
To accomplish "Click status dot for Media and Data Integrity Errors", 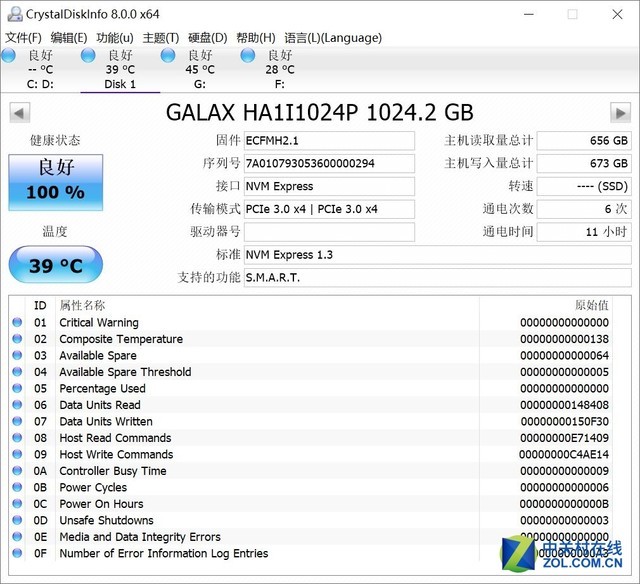I will [17, 536].
